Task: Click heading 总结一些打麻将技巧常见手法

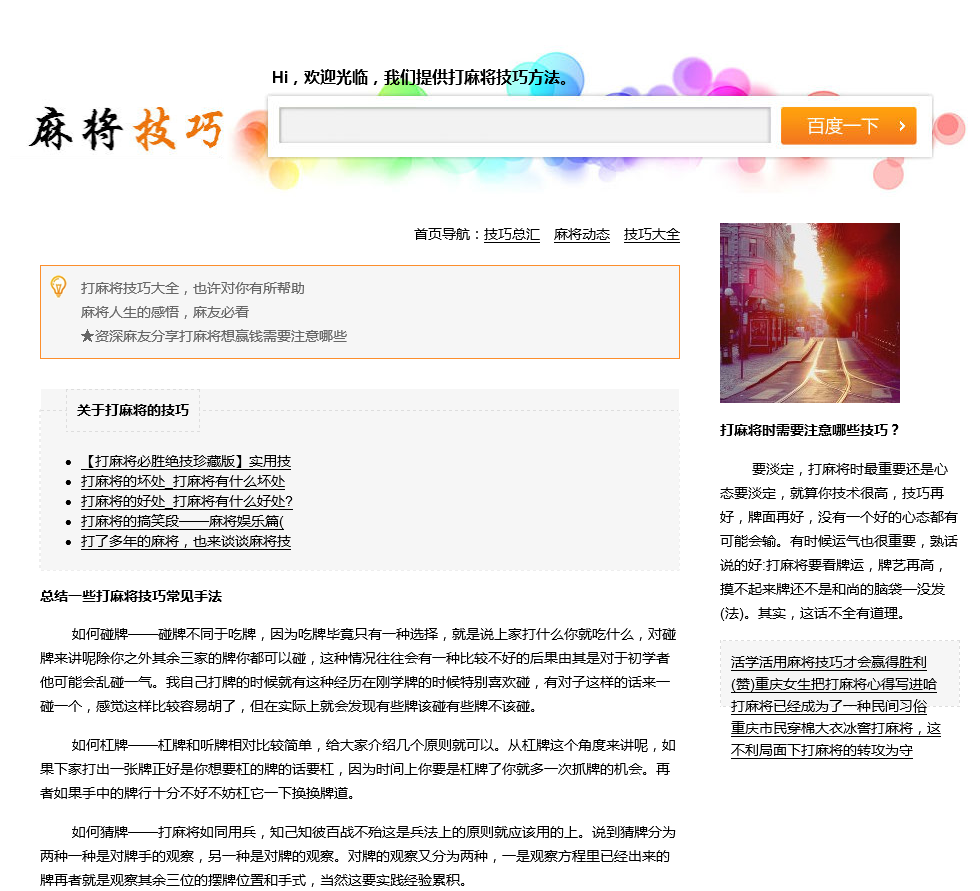Action: tap(131, 596)
